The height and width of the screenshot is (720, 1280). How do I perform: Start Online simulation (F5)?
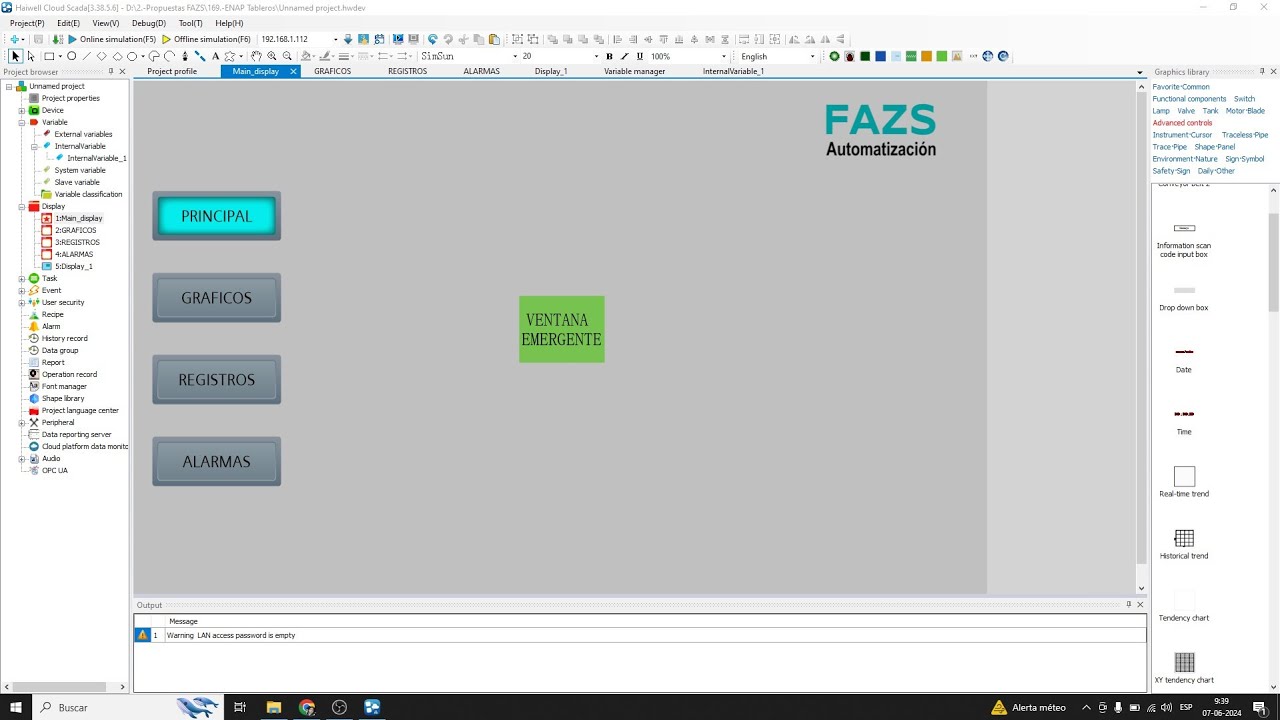tap(112, 39)
